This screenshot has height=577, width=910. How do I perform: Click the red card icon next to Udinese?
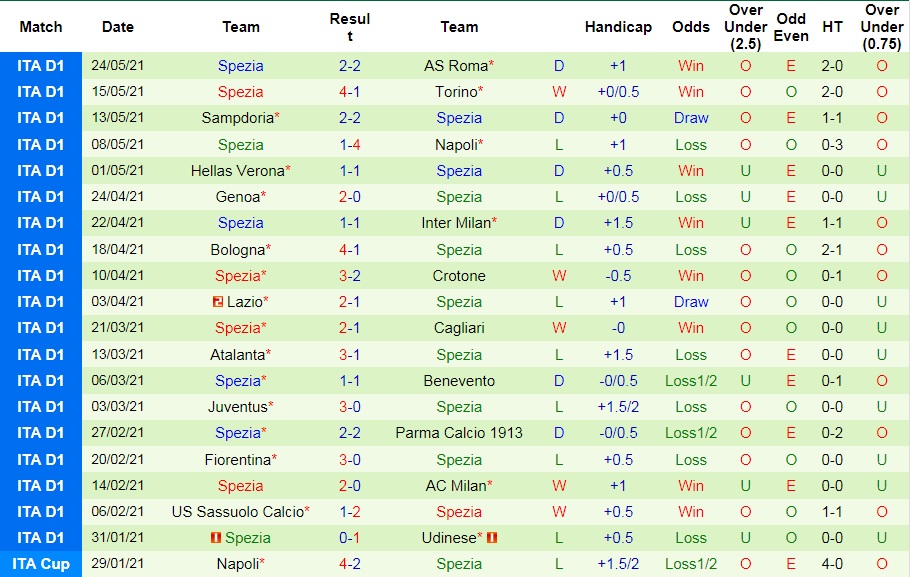(492, 538)
